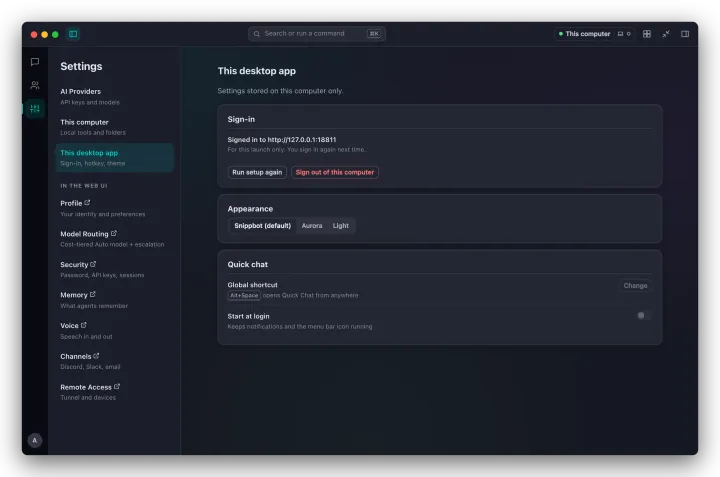Click Run setup again button

257,173
